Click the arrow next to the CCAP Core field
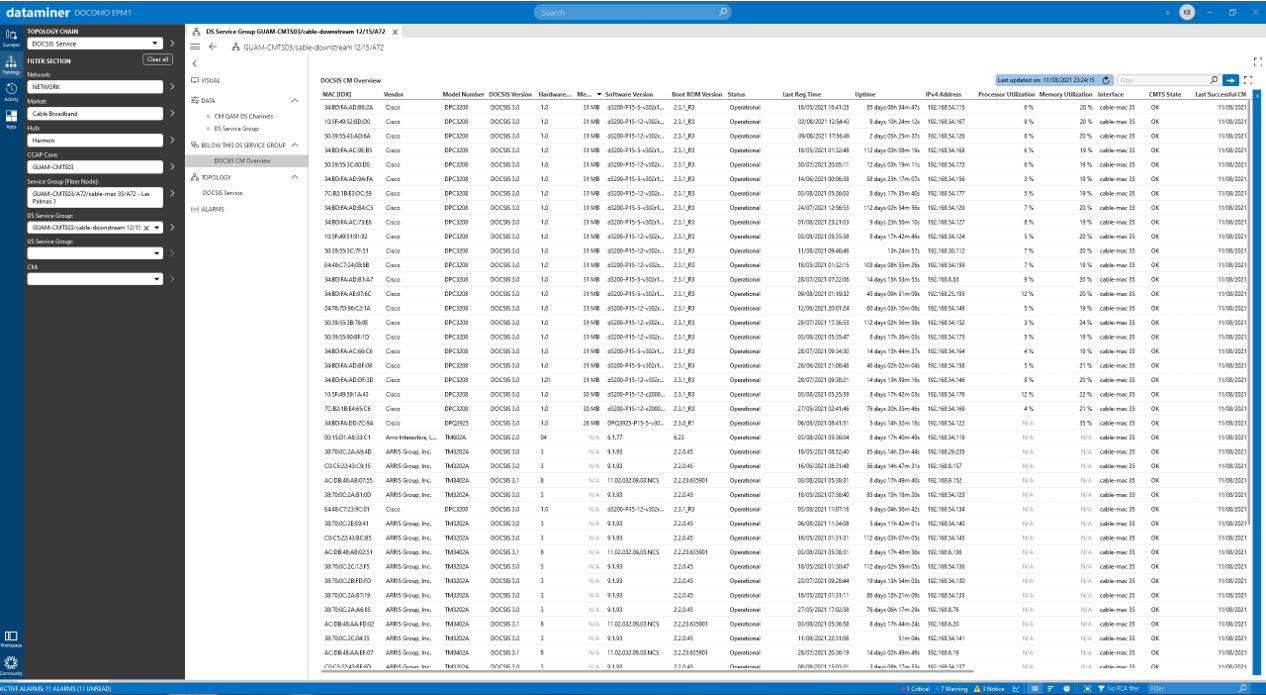 (172, 167)
